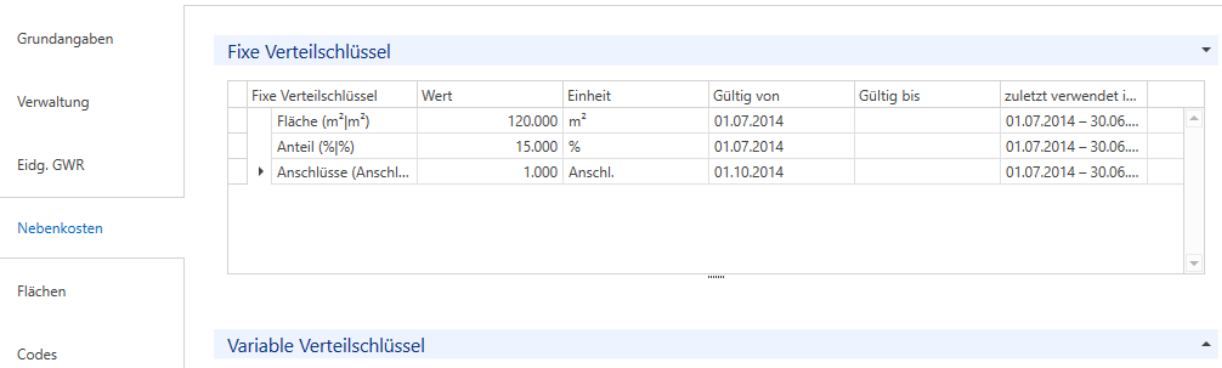Sort by Gültig bis column header

[x=926, y=96]
